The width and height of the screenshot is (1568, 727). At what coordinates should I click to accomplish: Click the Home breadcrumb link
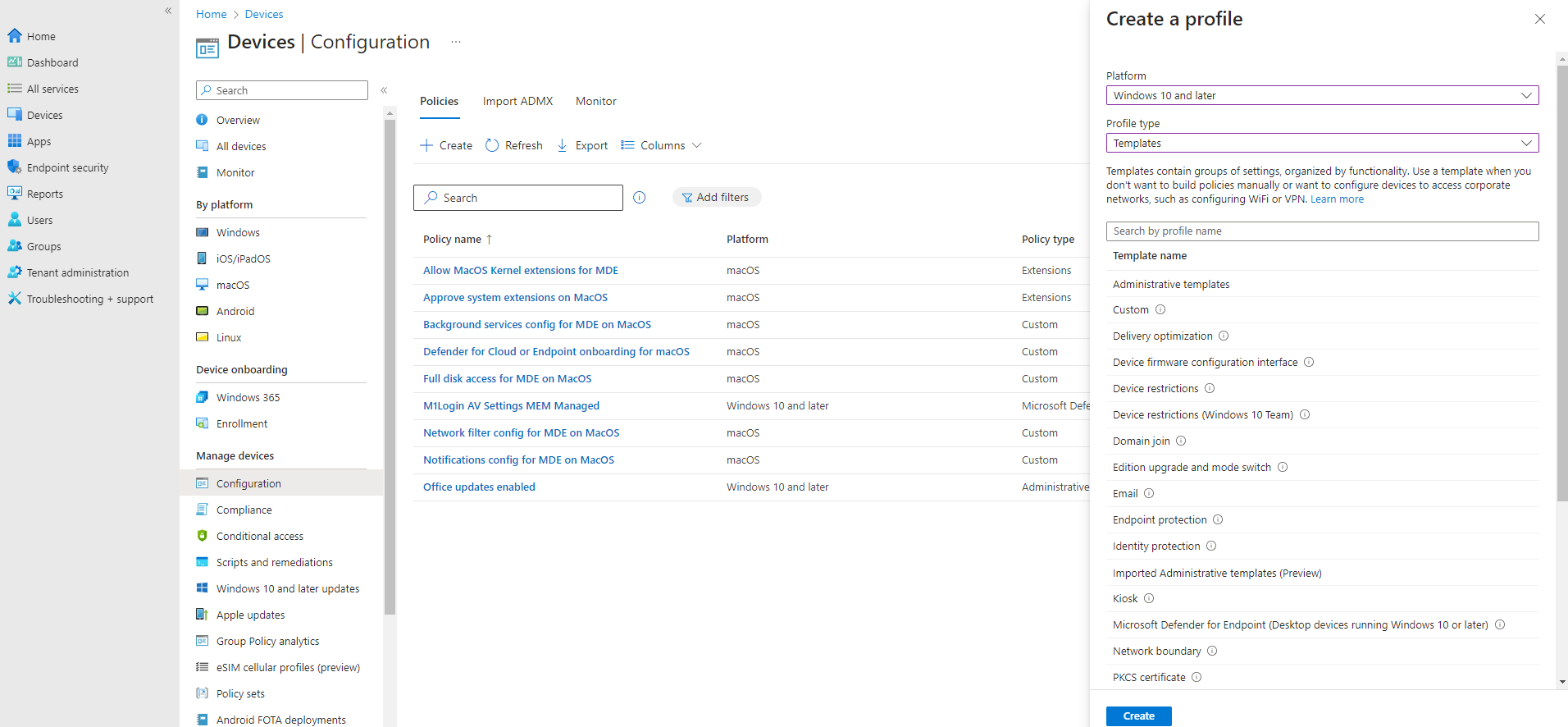(x=211, y=14)
